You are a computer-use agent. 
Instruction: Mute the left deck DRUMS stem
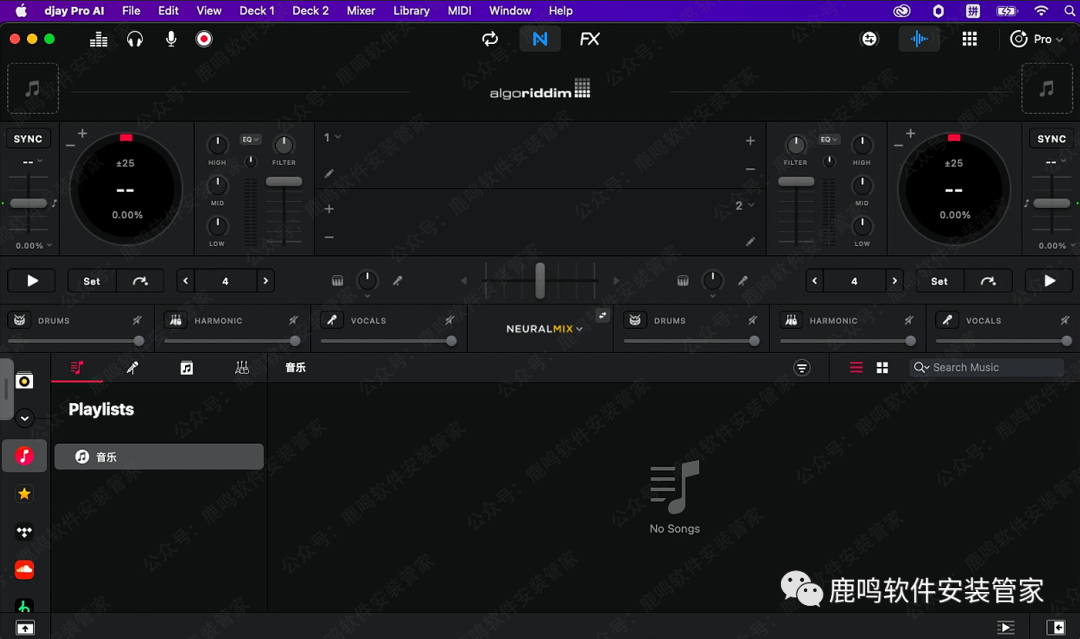click(x=20, y=320)
